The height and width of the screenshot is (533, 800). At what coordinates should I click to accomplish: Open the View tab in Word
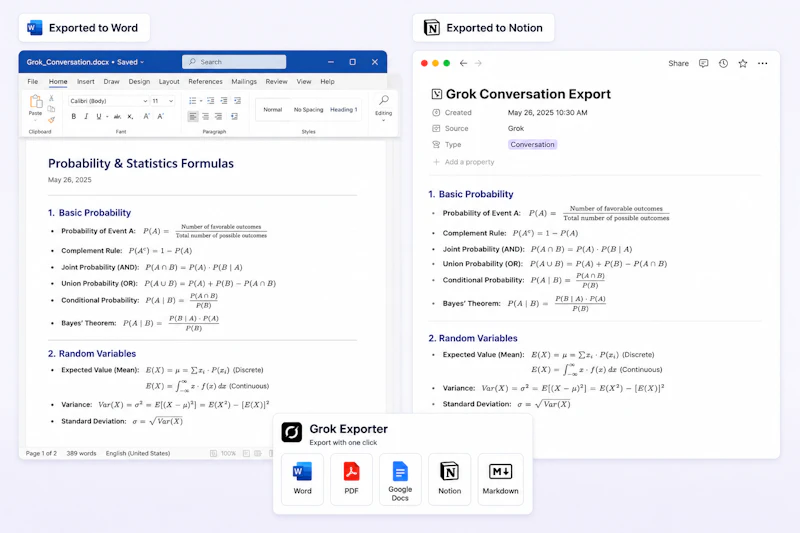[x=304, y=82]
